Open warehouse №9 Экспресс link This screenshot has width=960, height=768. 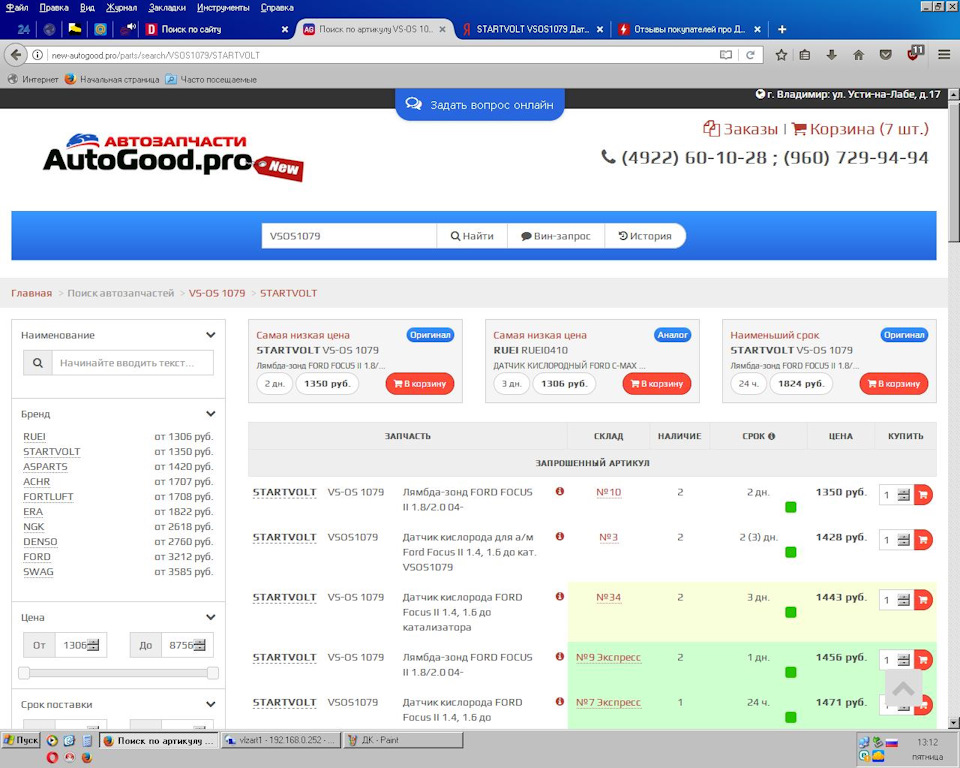click(608, 657)
